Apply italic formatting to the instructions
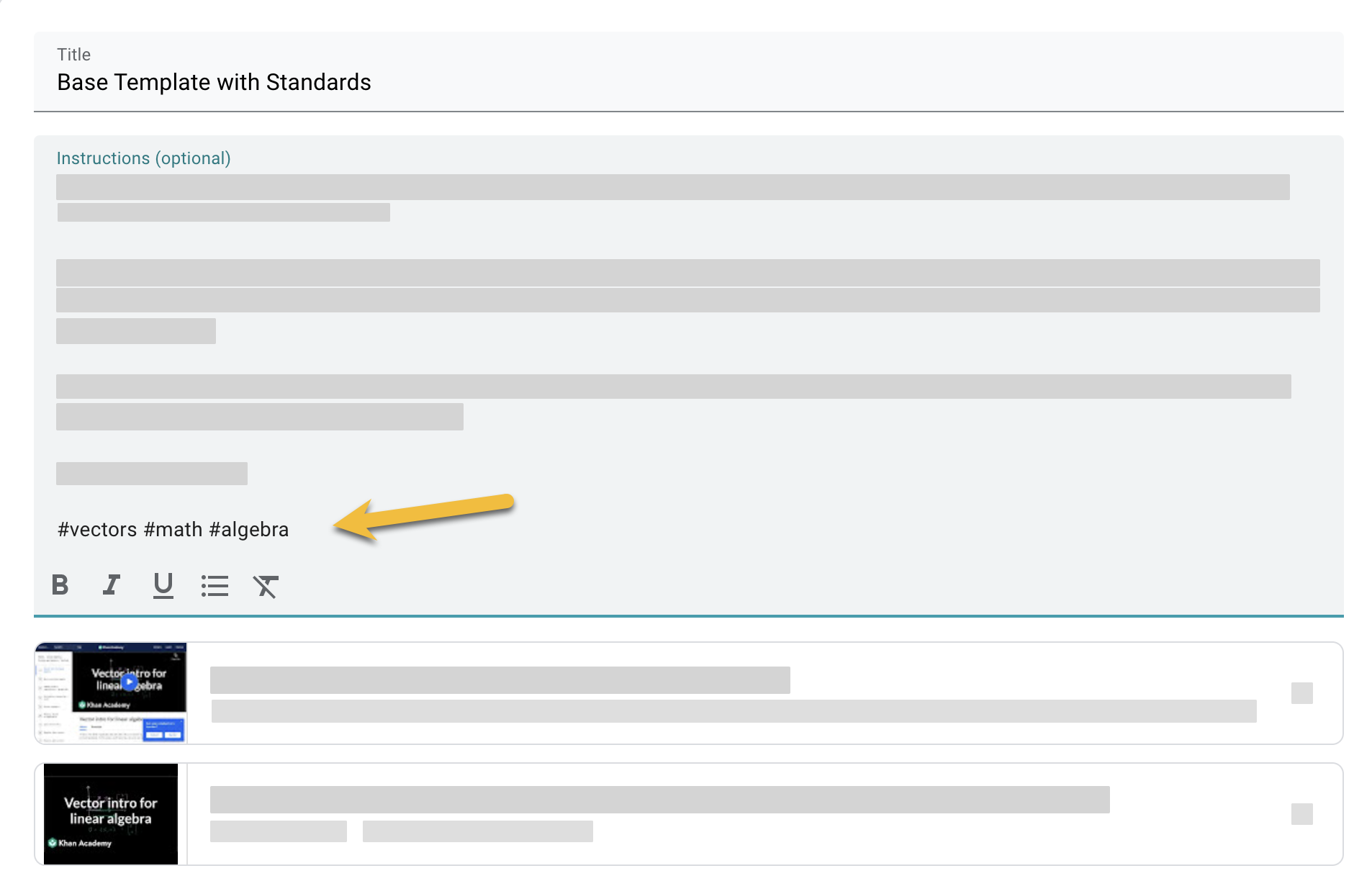 pyautogui.click(x=111, y=585)
